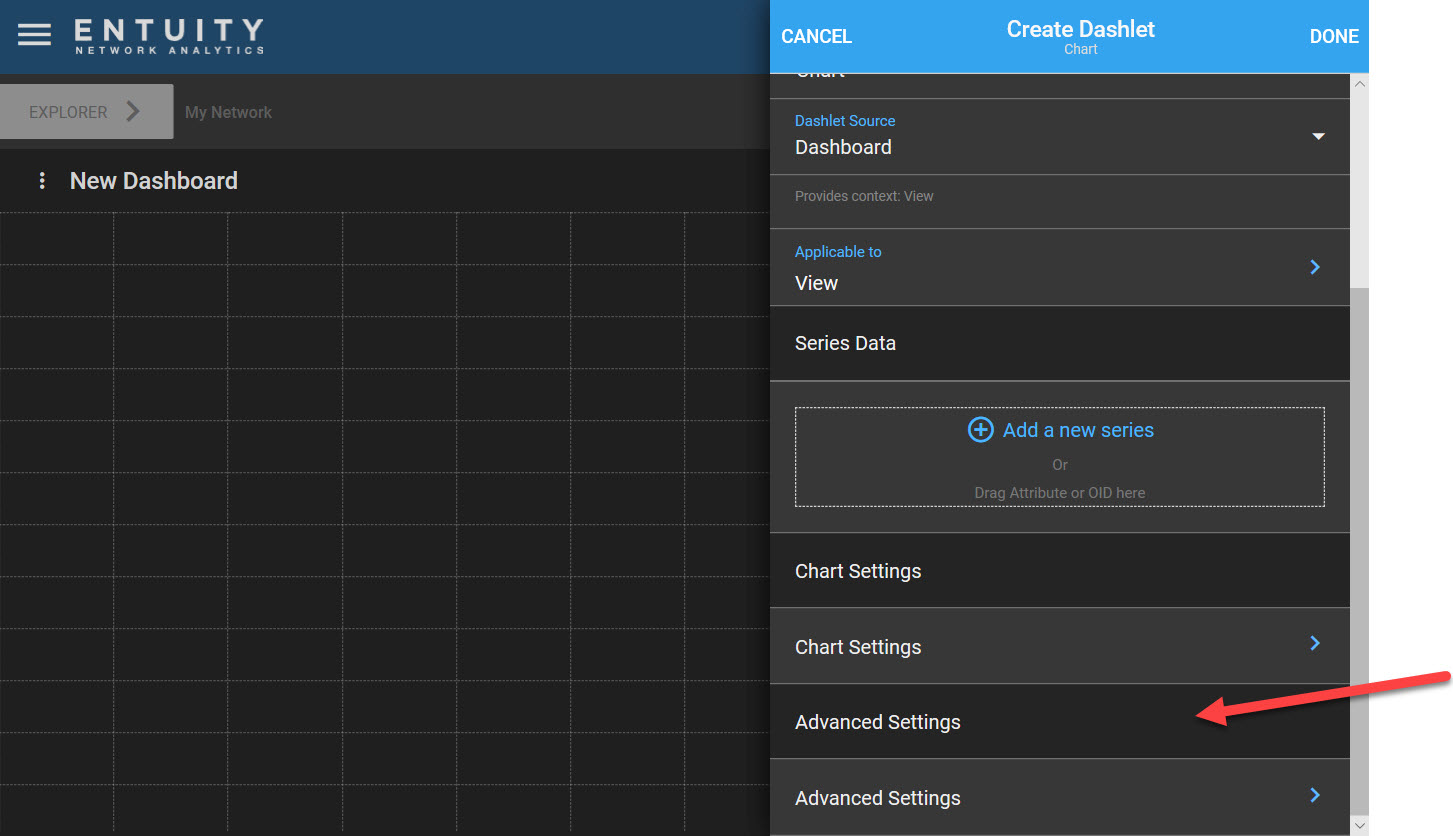Open the three-dot menu beside New Dashboard
1453x836 pixels.
(42, 181)
